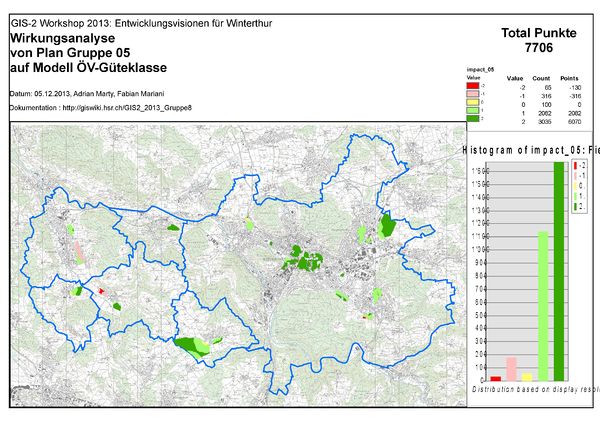
Task: Select the Points column header
Action: pos(568,77)
